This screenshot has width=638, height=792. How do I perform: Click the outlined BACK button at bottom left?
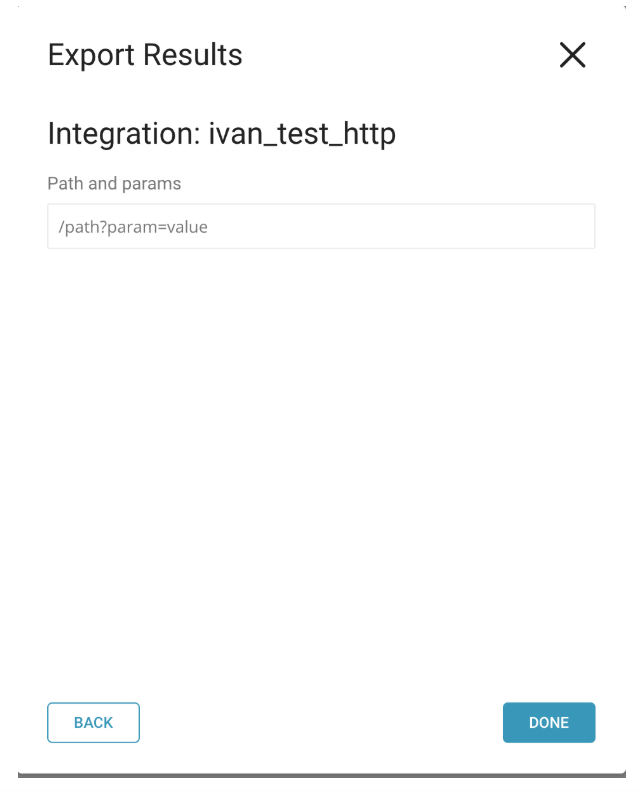point(93,723)
